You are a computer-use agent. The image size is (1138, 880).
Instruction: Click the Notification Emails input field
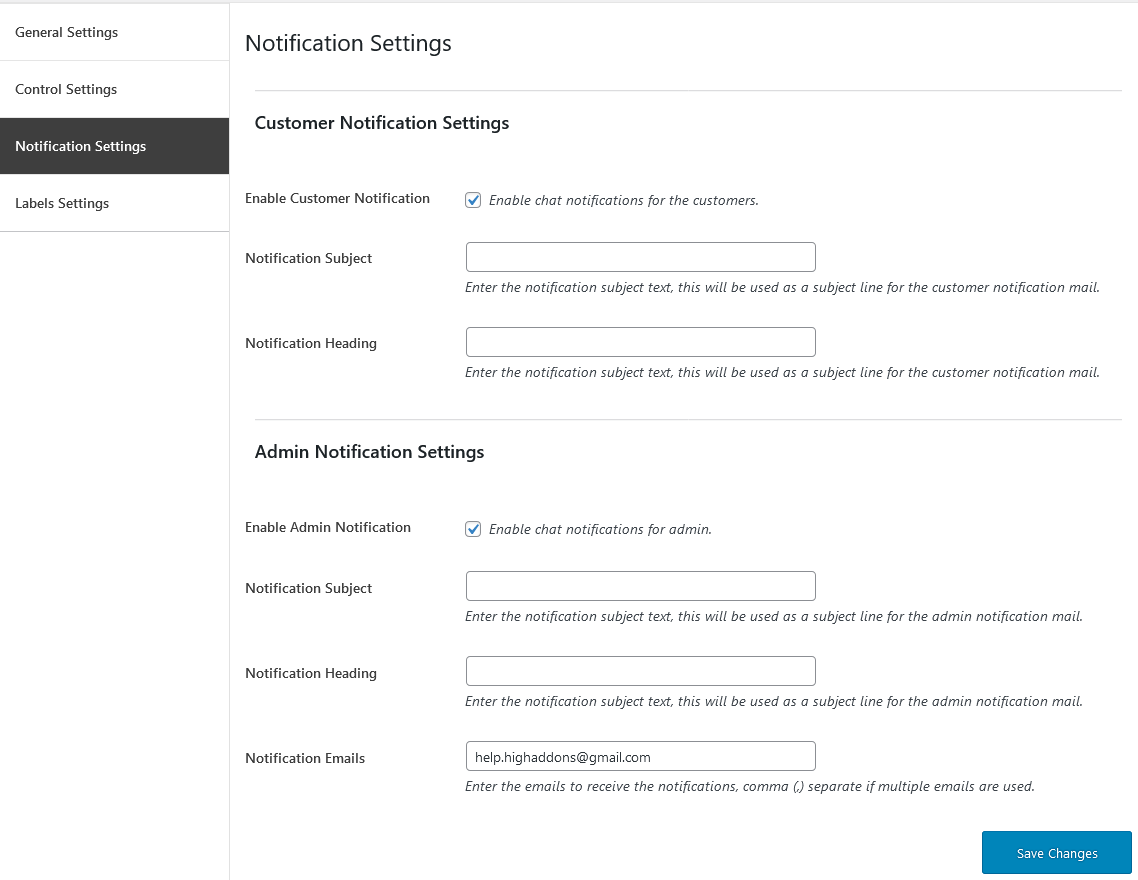tap(641, 756)
